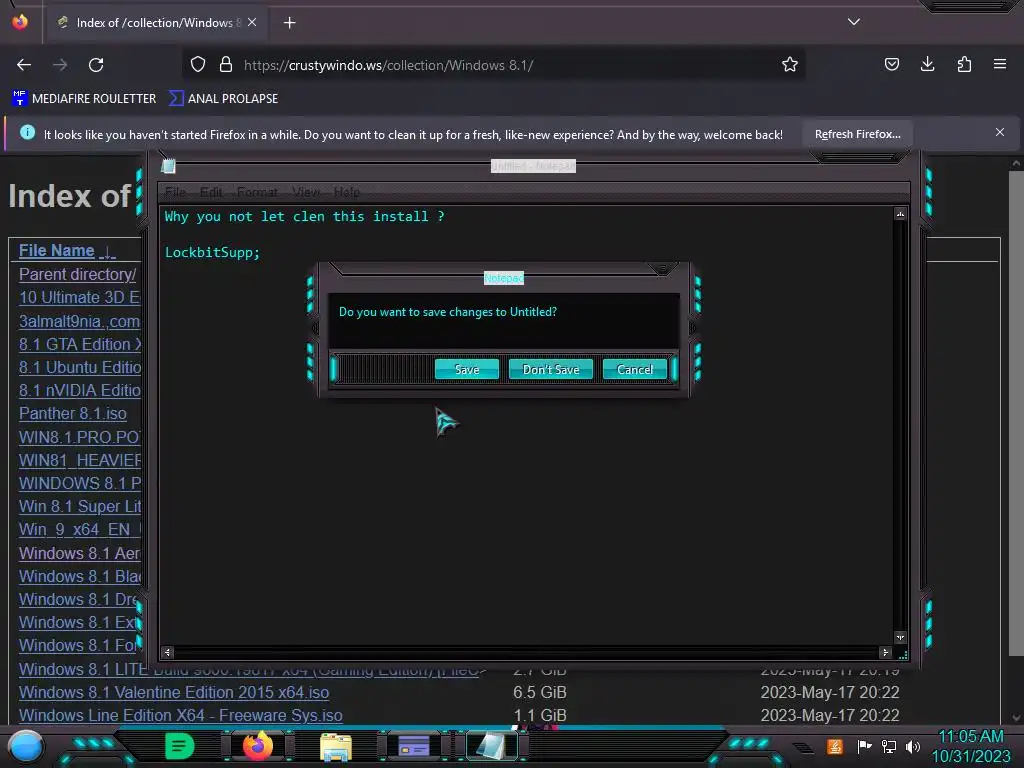Click the Refresh Firefox button

[857, 134]
